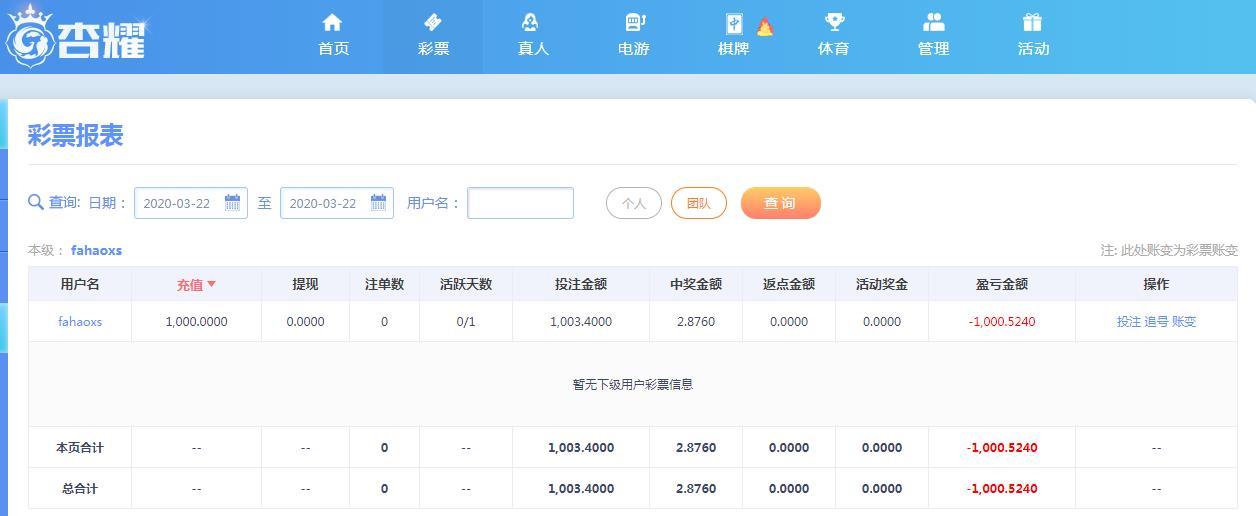Open the 棋牌 card game icon
The width and height of the screenshot is (1256, 516).
pyautogui.click(x=734, y=23)
